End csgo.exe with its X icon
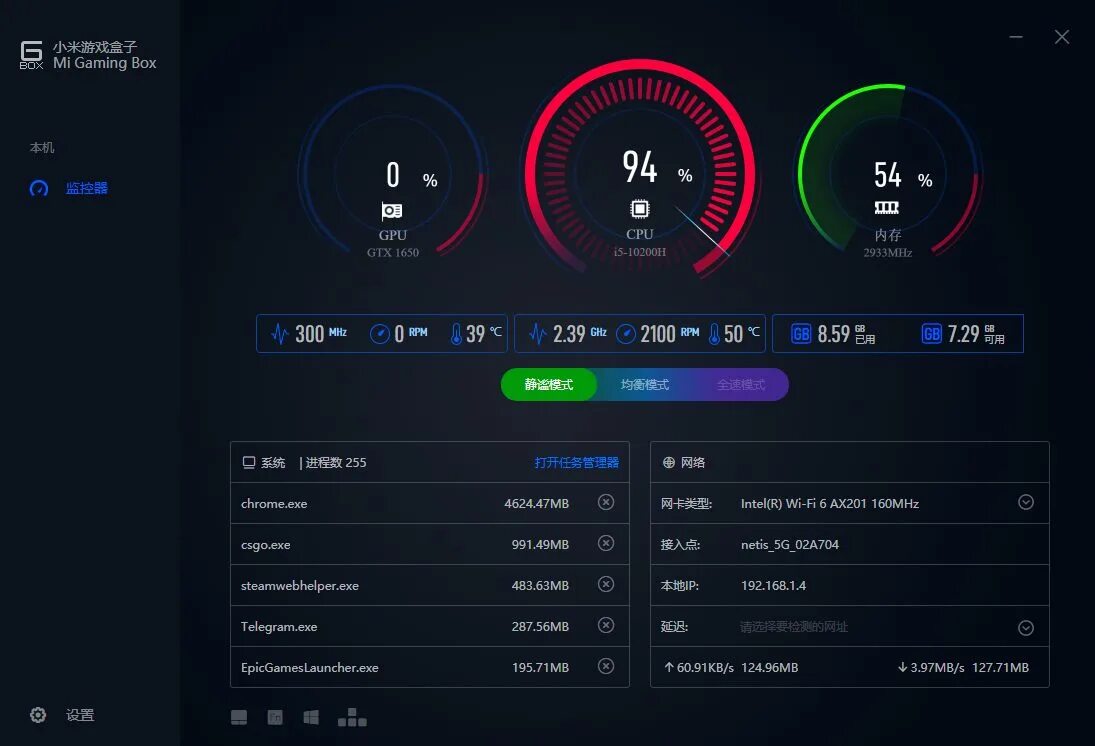Viewport: 1095px width, 746px height. [606, 543]
